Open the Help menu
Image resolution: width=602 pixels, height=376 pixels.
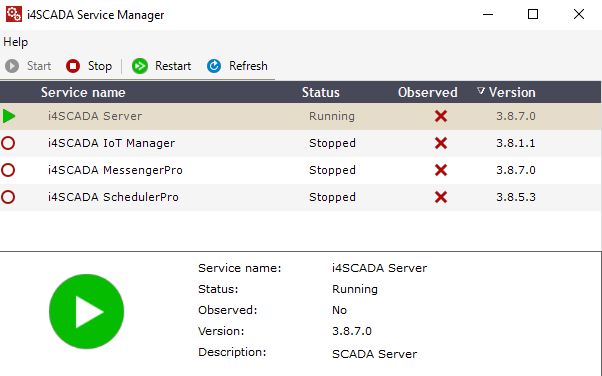point(16,42)
